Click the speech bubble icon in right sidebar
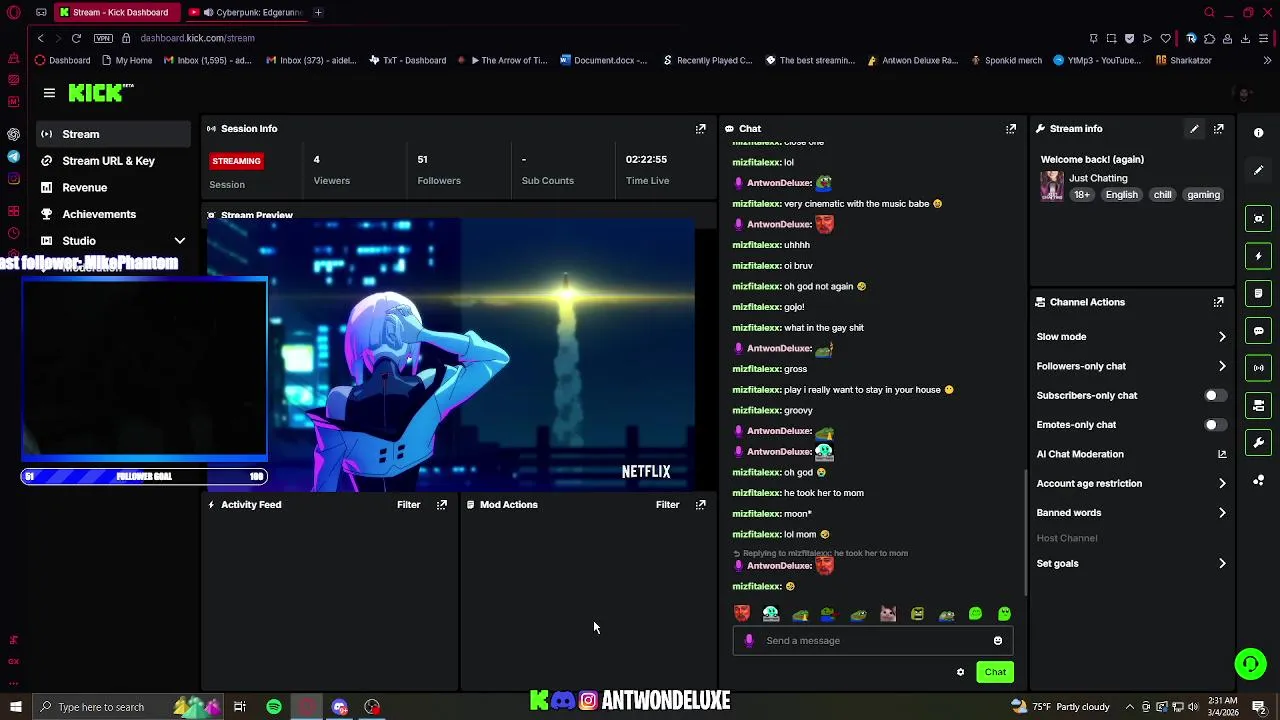 [1259, 331]
